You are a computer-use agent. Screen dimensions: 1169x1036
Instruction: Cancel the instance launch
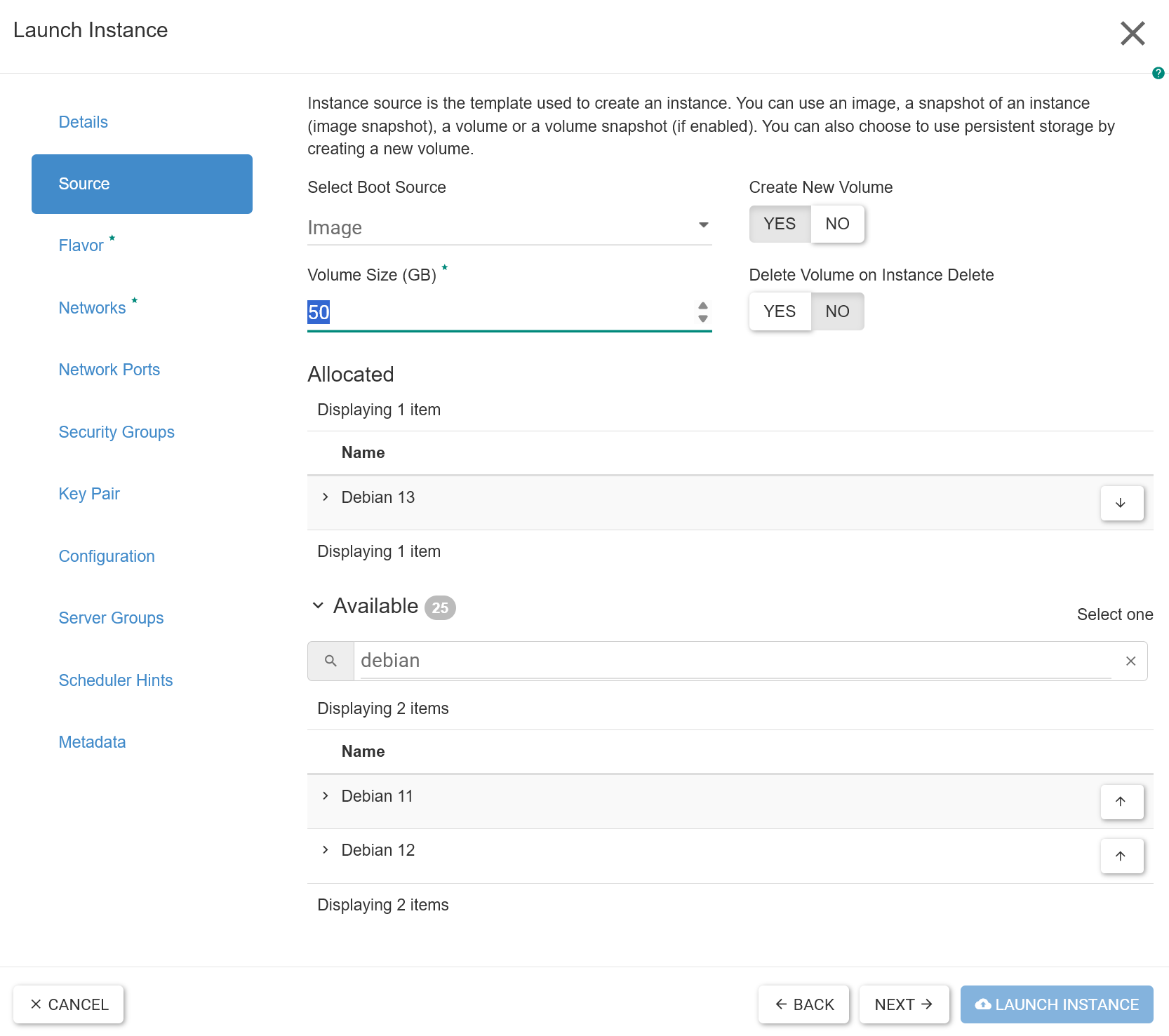pyautogui.click(x=69, y=1004)
